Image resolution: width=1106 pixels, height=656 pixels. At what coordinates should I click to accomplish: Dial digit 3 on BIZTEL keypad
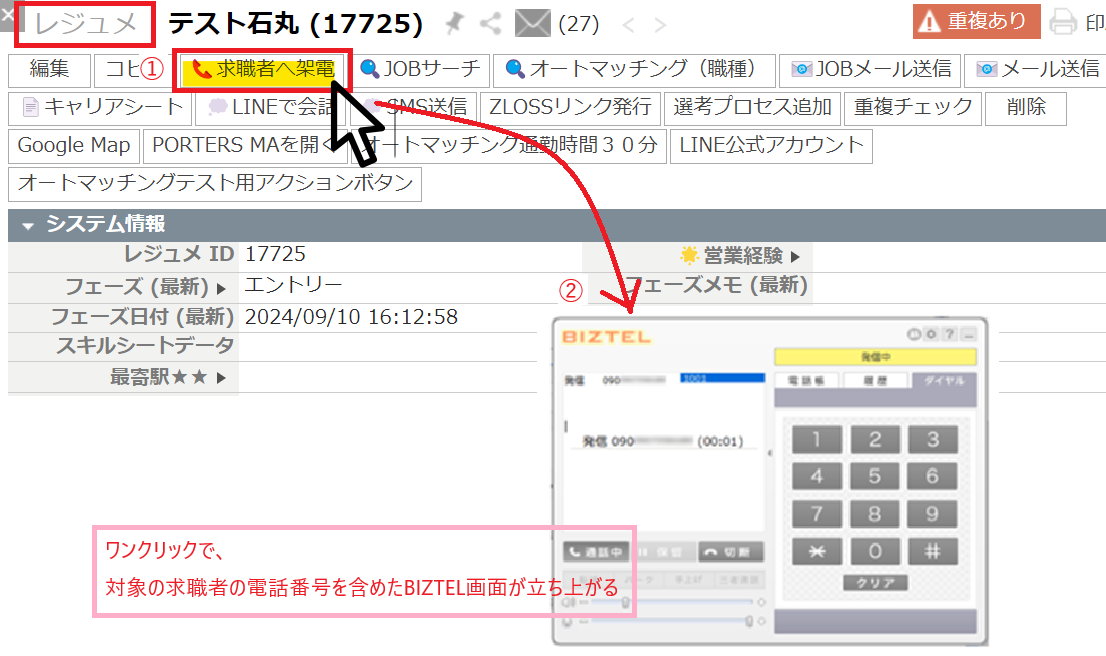point(932,439)
